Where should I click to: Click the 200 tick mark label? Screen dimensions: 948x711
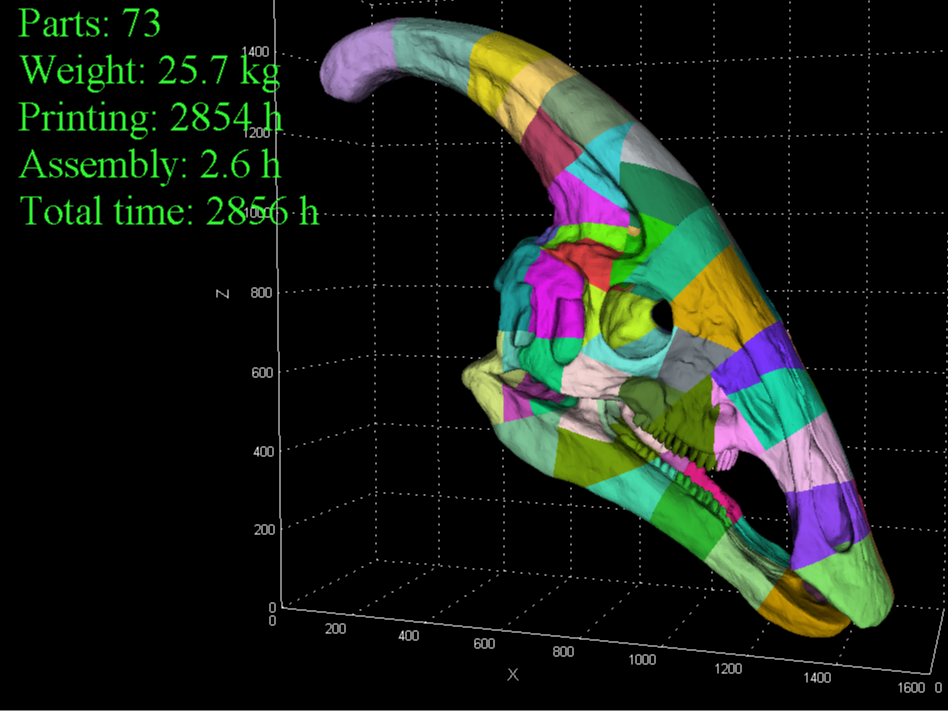(336, 630)
